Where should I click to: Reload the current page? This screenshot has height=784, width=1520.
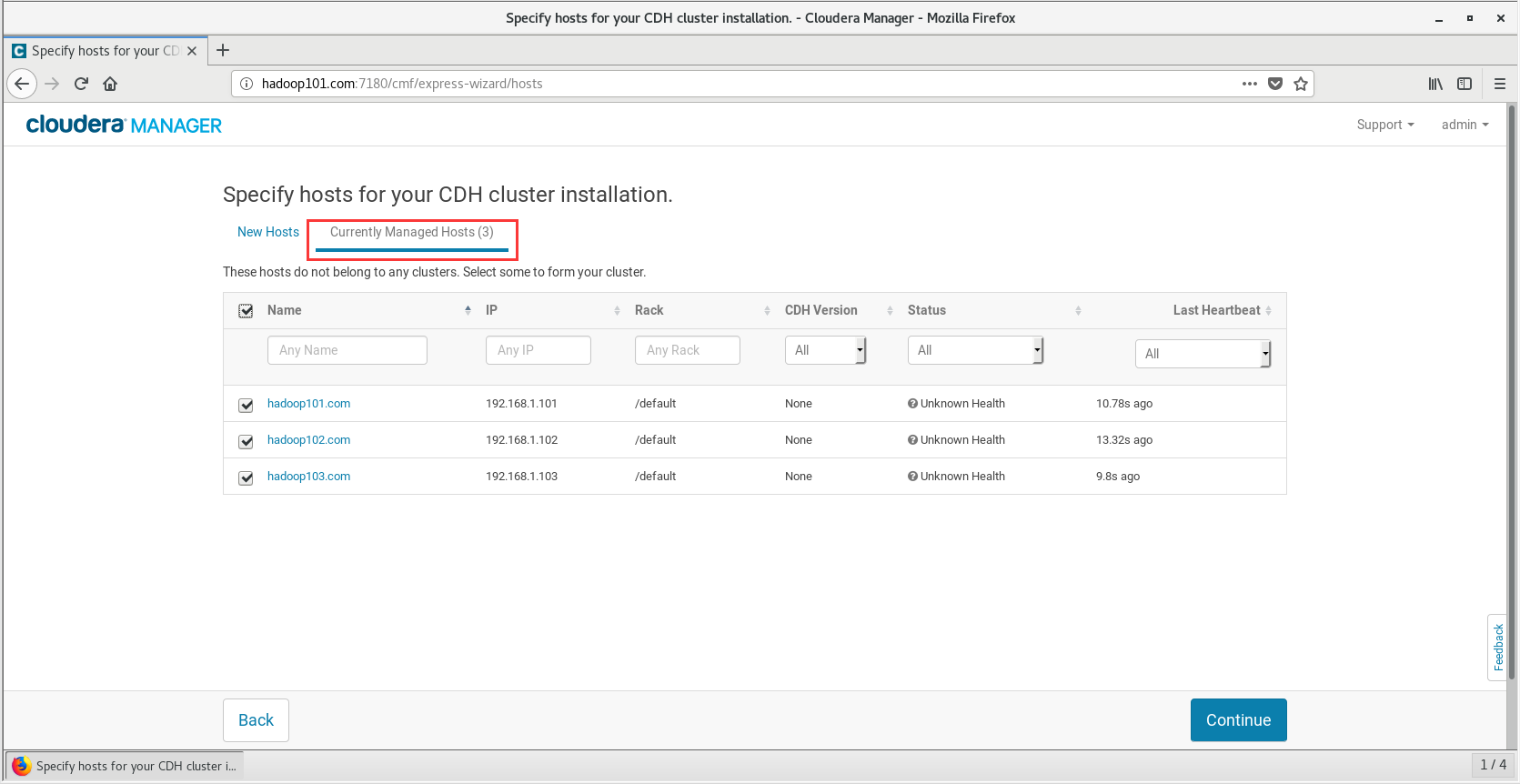point(81,84)
